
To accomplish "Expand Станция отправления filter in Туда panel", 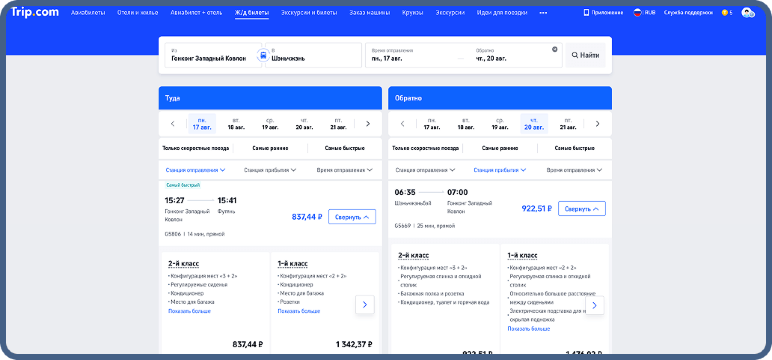I will pyautogui.click(x=195, y=170).
